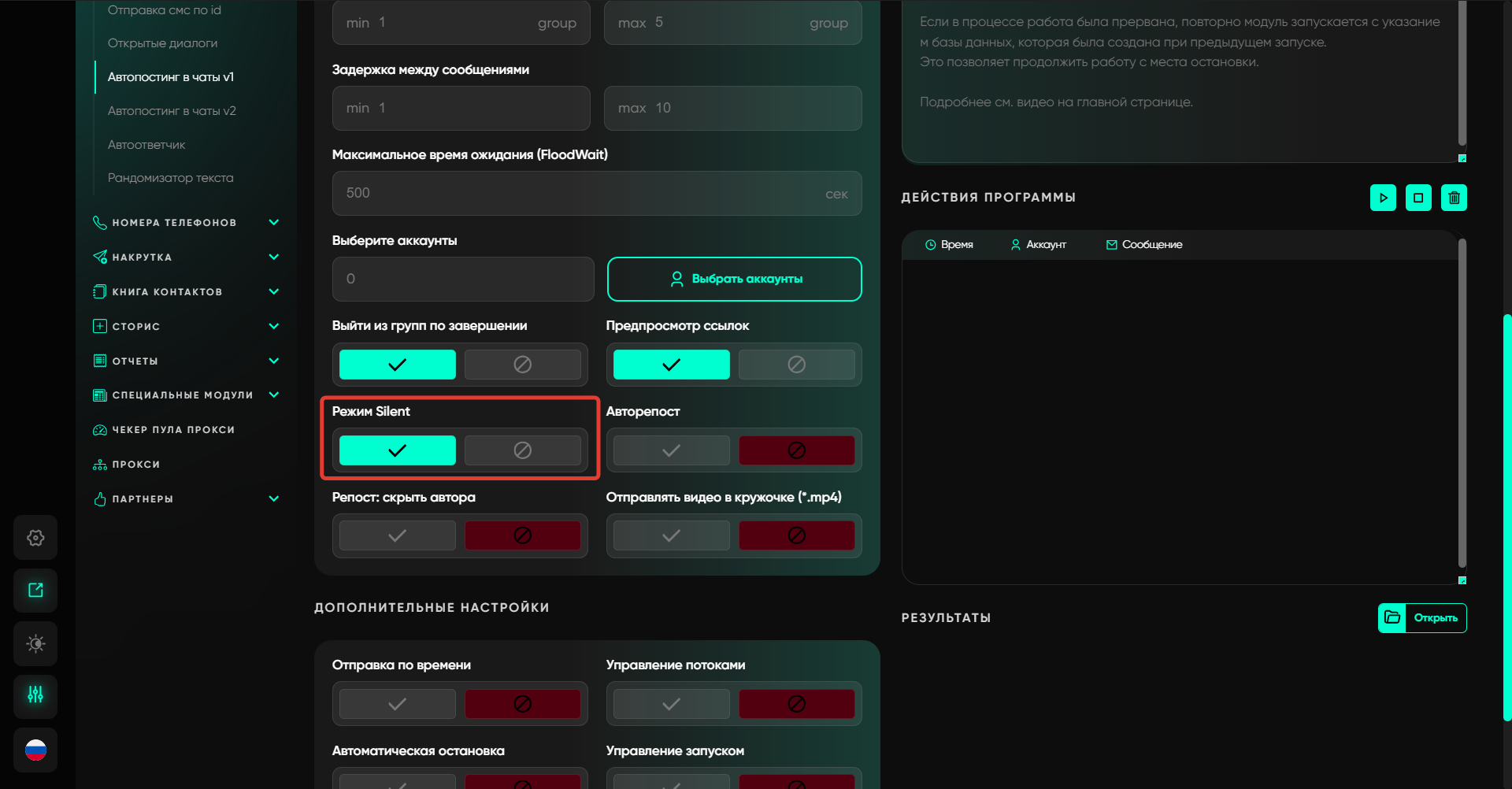
Task: Click the sliders equalizer icon
Action: [x=35, y=695]
